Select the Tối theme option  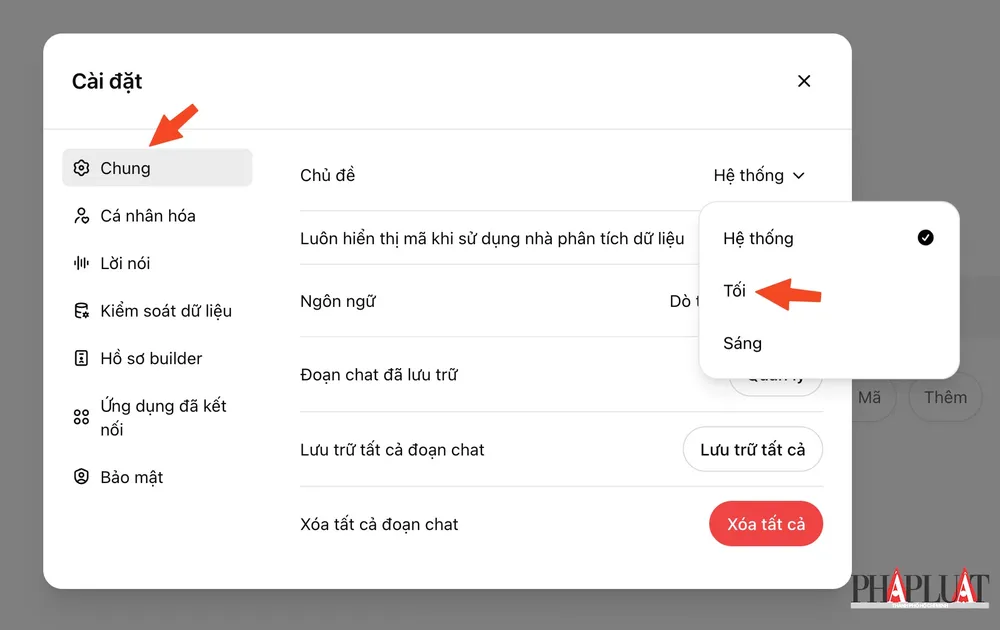[734, 290]
